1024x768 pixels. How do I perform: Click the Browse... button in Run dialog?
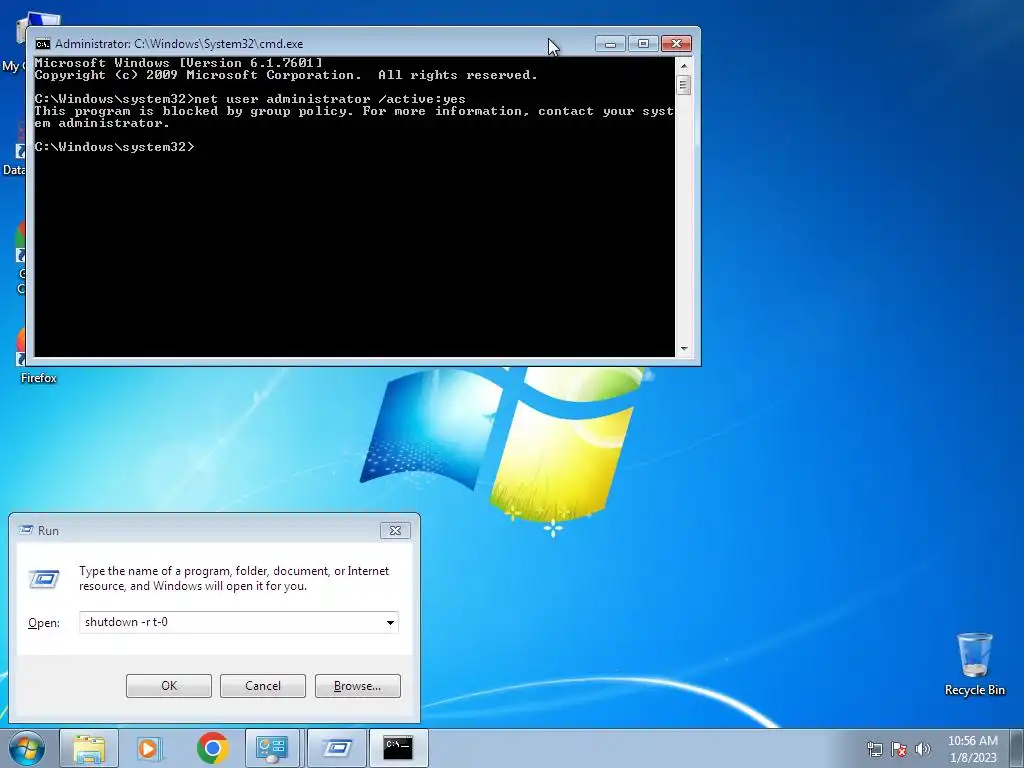(357, 686)
